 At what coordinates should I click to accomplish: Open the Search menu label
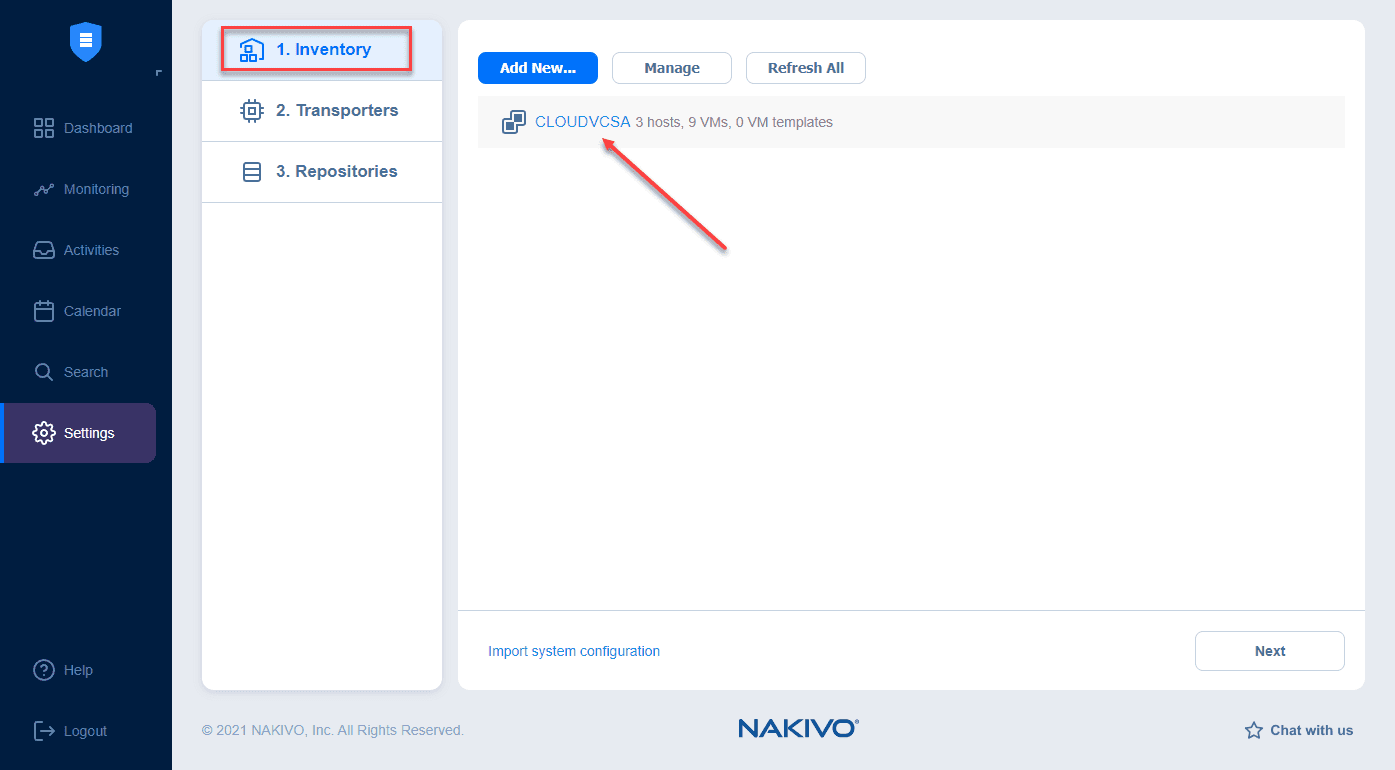point(86,372)
